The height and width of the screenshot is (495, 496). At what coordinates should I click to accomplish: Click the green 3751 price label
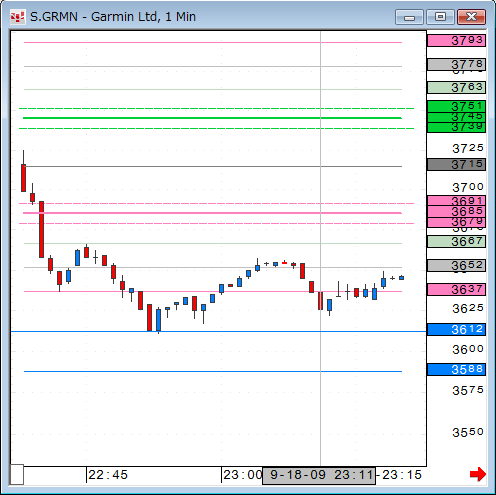tap(456, 106)
